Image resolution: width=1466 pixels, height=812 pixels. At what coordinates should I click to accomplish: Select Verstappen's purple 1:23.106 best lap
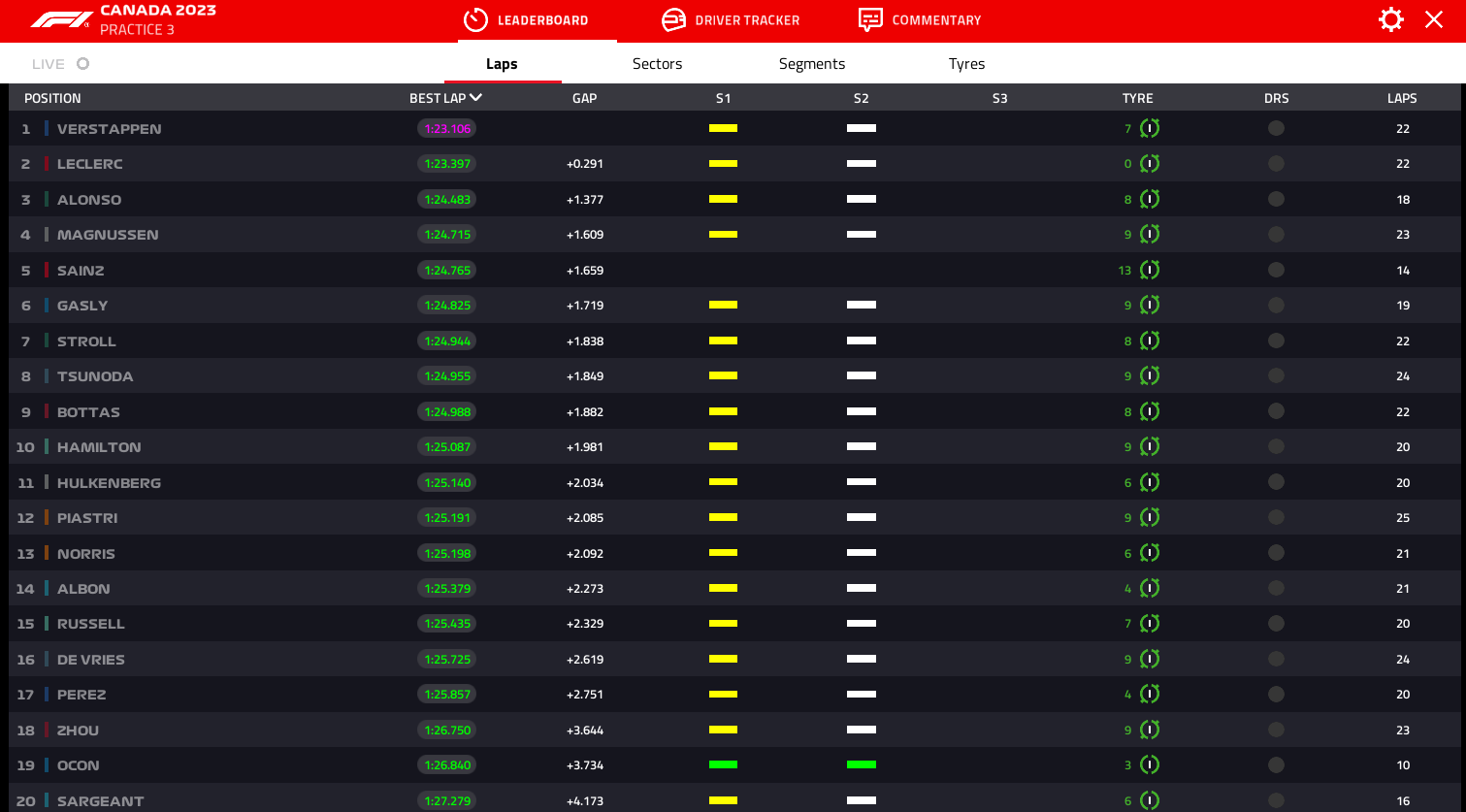(x=447, y=128)
